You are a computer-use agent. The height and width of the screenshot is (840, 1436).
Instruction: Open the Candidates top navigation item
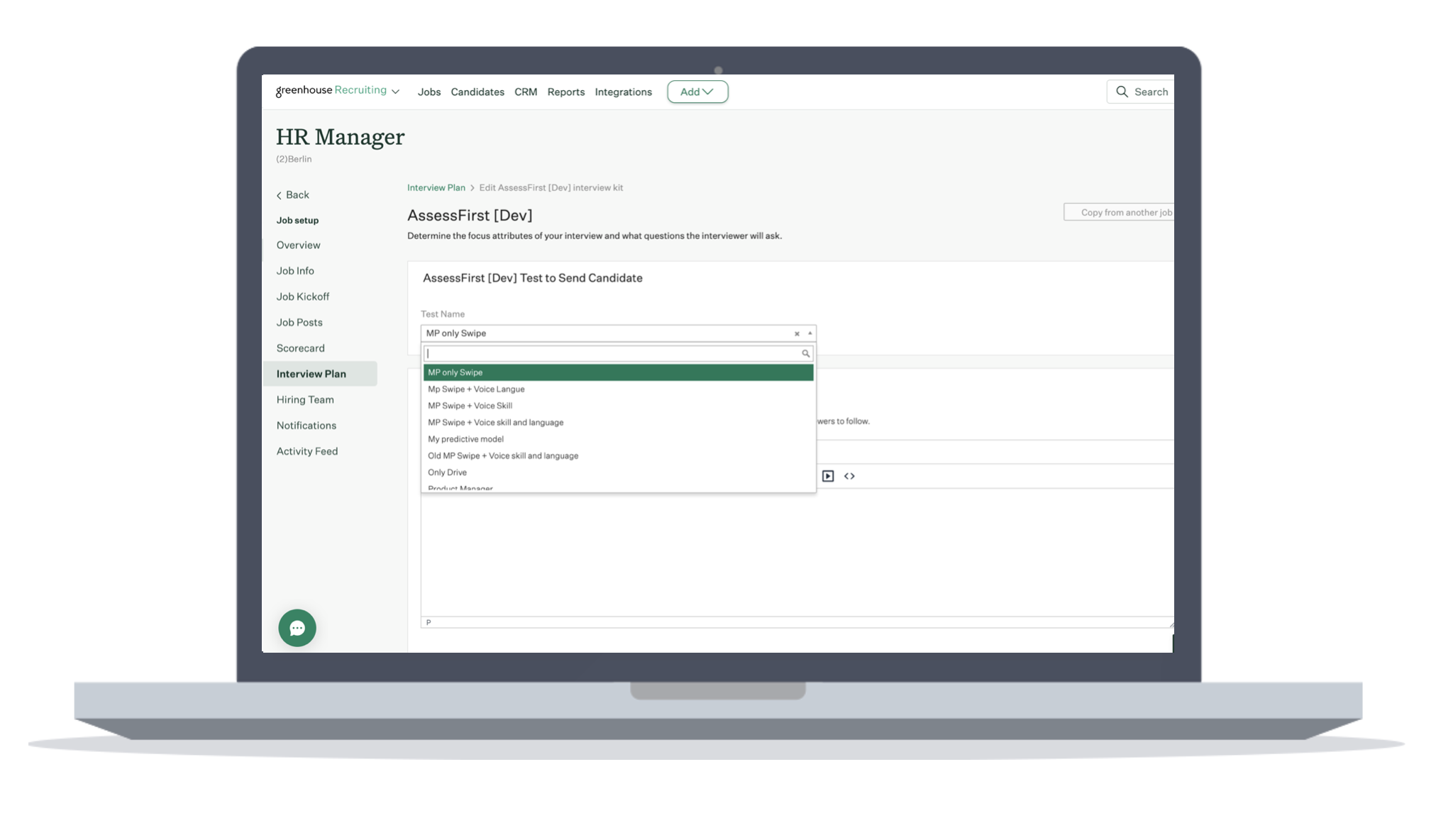click(x=477, y=92)
